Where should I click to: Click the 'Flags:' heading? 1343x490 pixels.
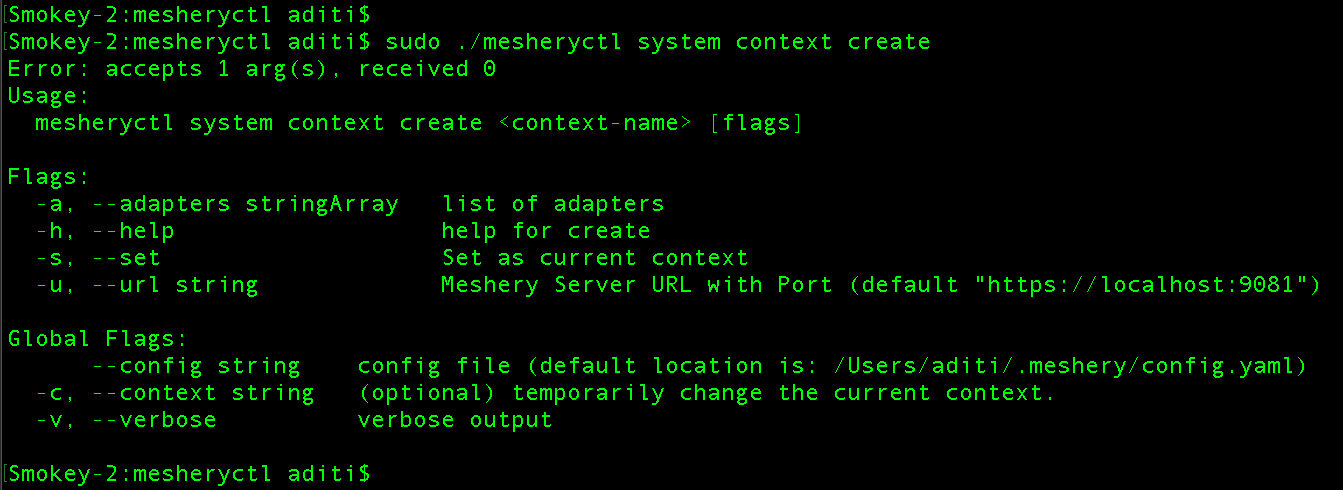(x=49, y=177)
